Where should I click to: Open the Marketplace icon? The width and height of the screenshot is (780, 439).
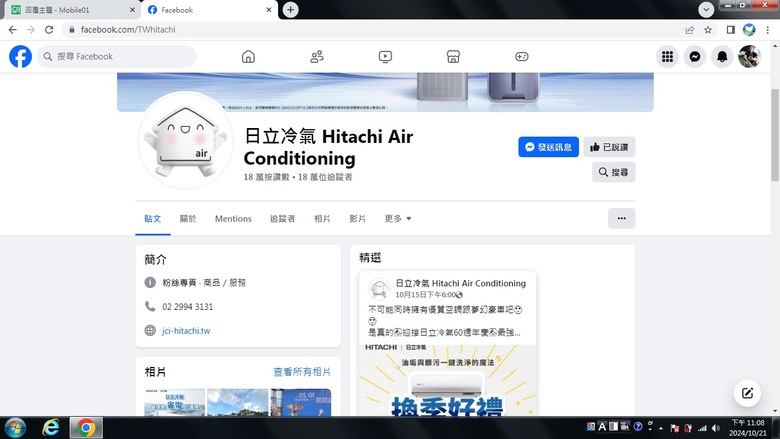[x=453, y=57]
